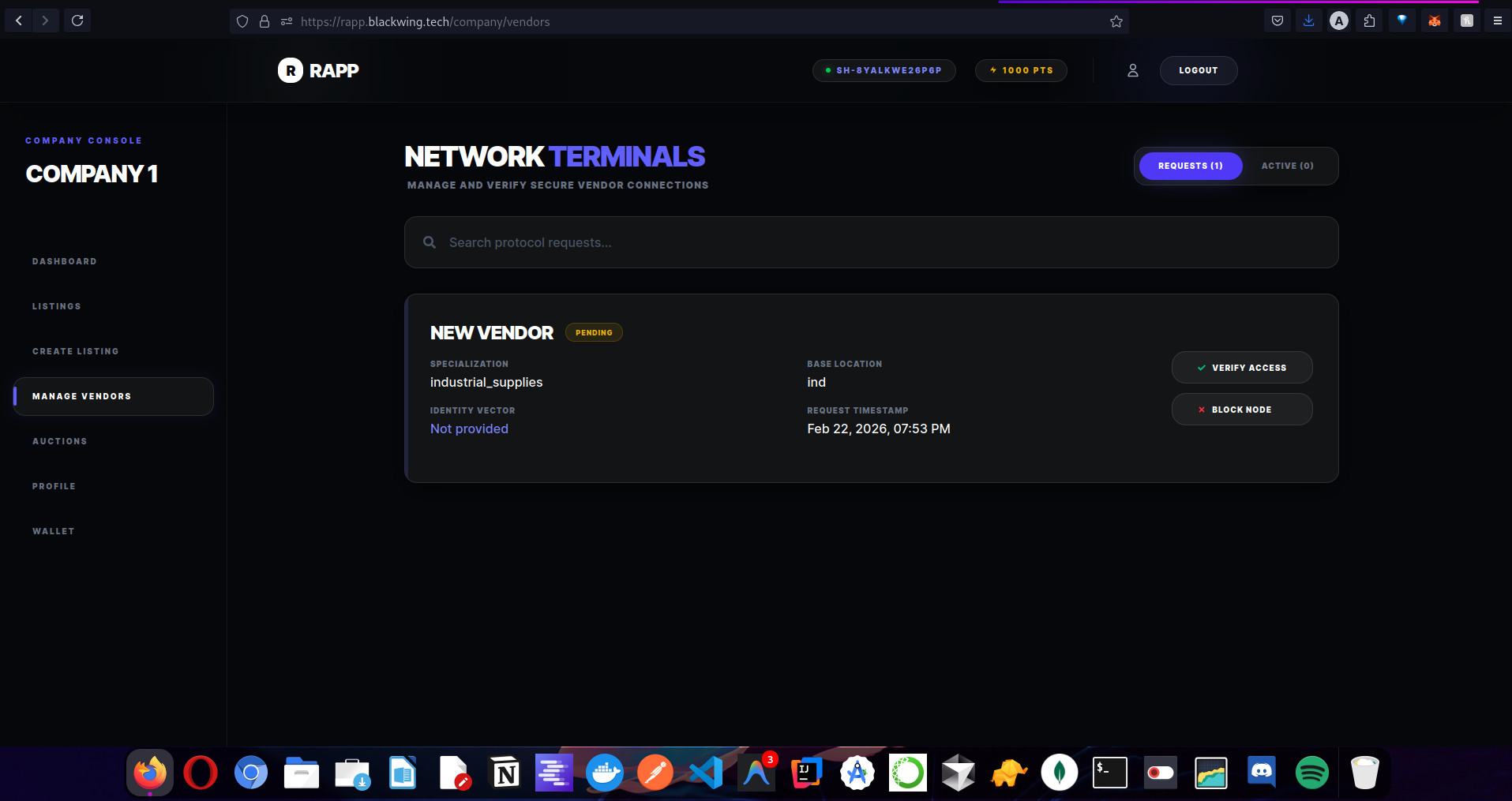Click the browser URL address bar
1512x801 pixels.
pos(679,21)
